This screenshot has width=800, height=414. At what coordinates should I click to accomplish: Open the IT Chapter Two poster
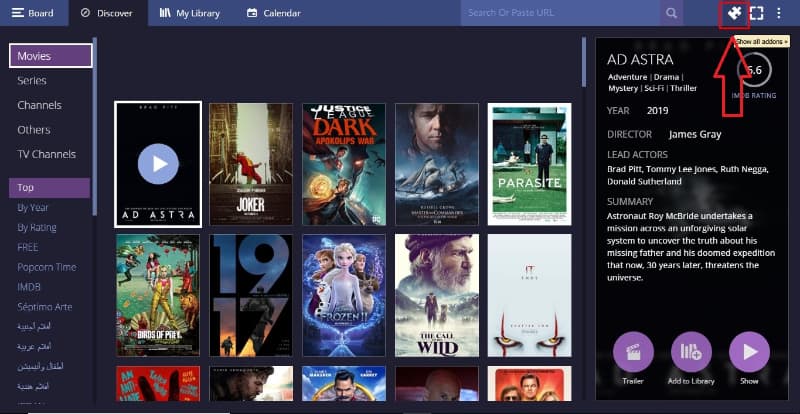530,295
